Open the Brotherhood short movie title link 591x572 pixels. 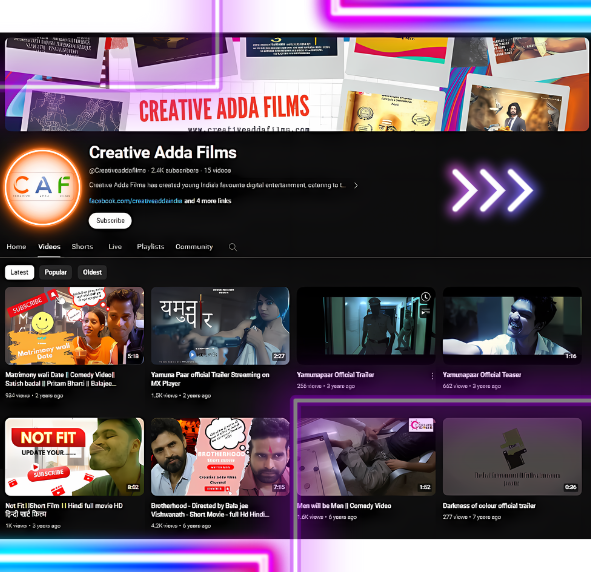point(210,510)
